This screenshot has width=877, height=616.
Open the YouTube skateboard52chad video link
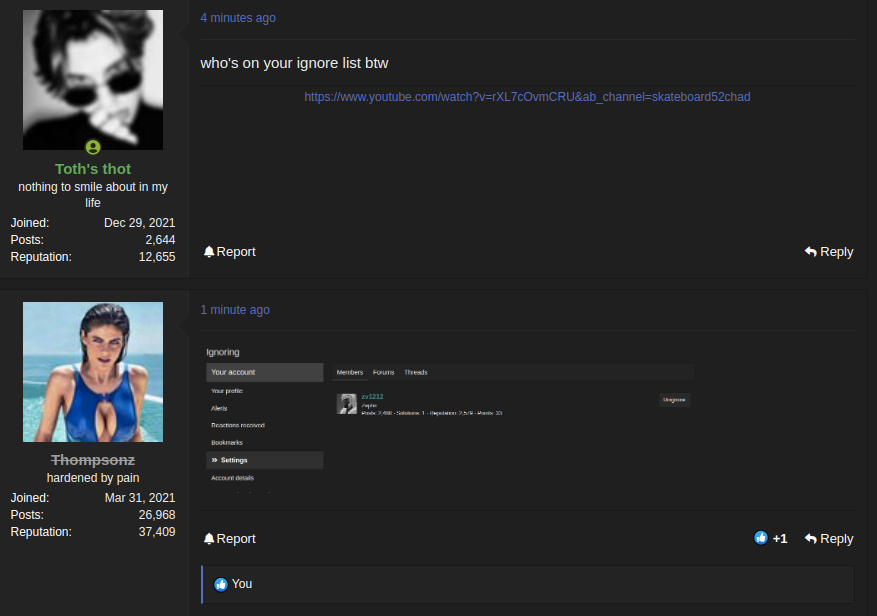pos(527,97)
